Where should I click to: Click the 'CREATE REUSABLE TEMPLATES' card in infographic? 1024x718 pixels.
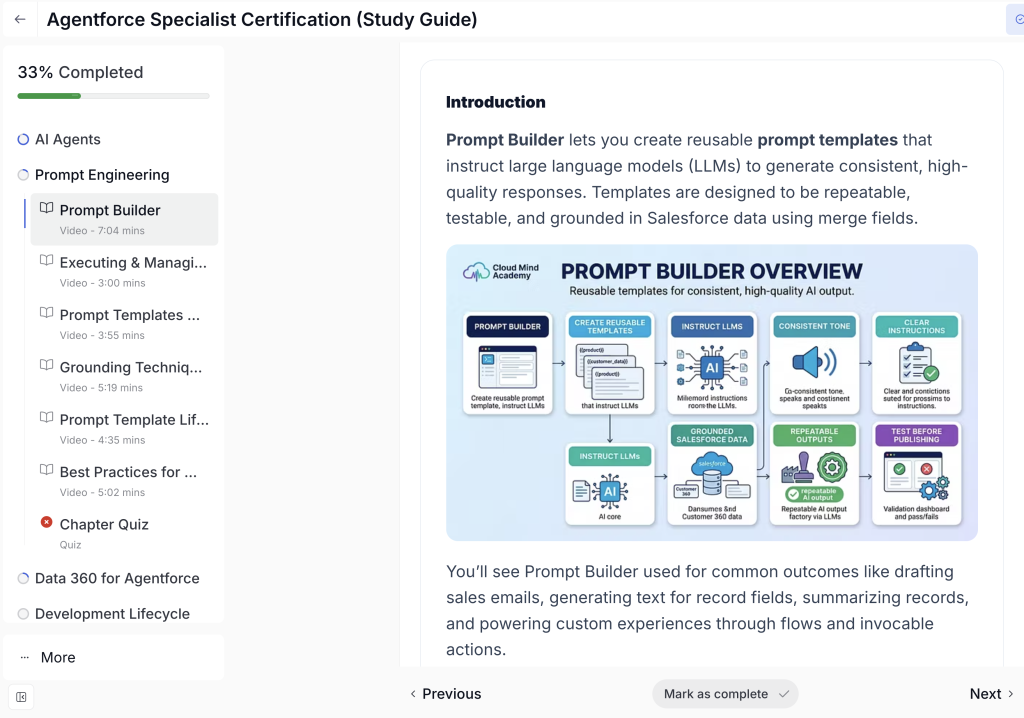(610, 363)
